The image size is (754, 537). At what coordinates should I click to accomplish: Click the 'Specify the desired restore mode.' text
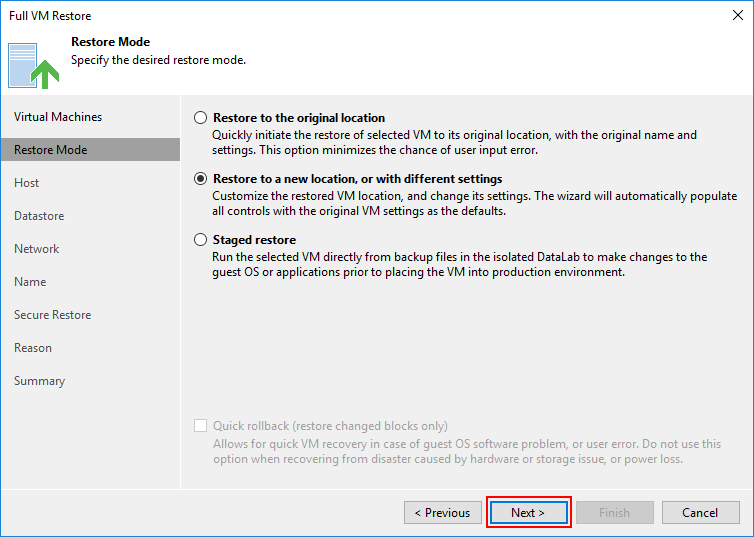pyautogui.click(x=158, y=60)
